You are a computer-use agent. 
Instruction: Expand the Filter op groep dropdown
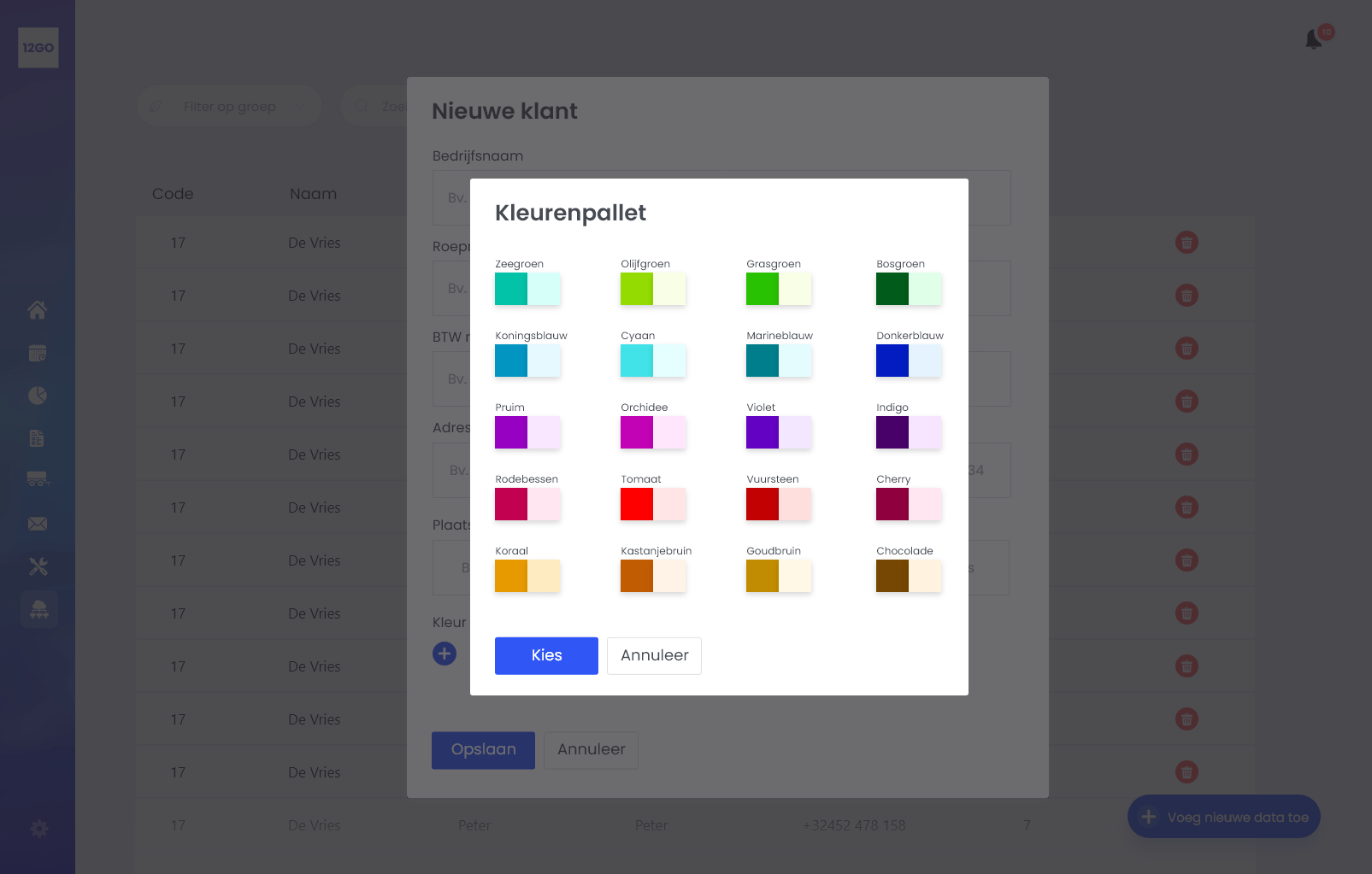pyautogui.click(x=229, y=105)
